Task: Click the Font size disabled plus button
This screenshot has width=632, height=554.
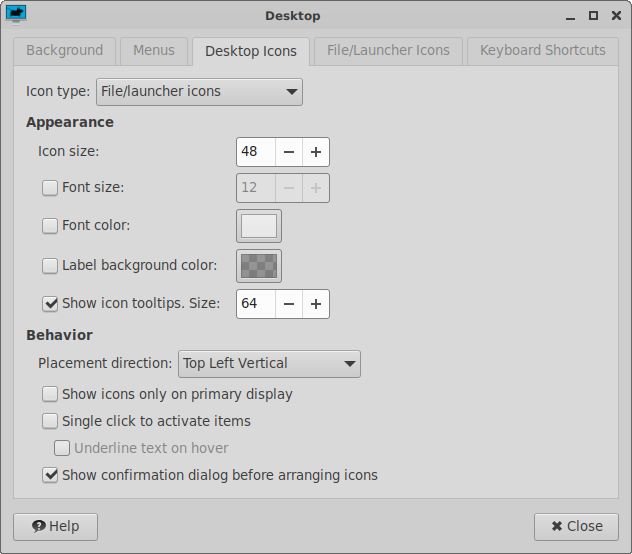Action: click(316, 188)
